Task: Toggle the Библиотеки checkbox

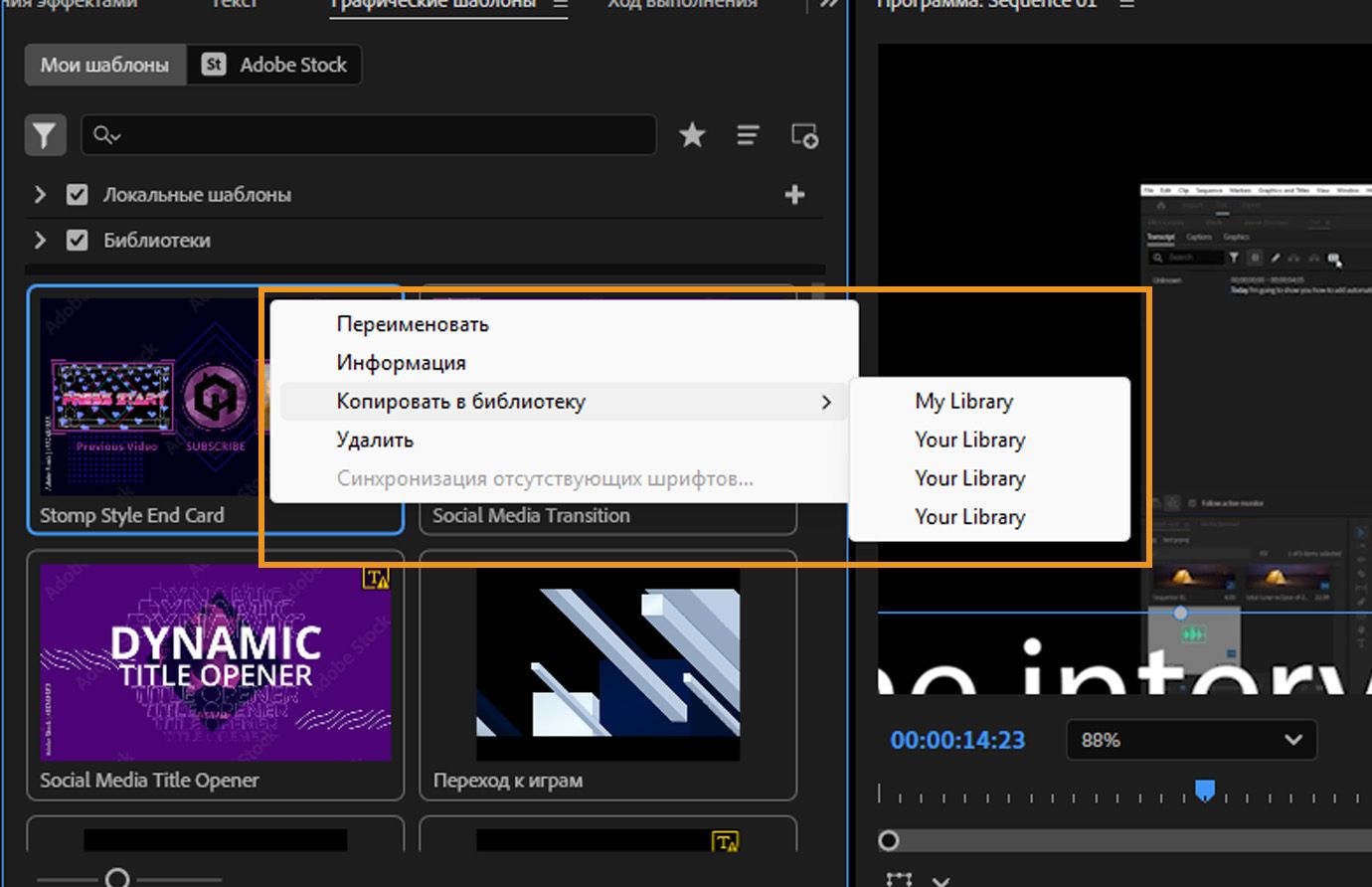Action: point(77,241)
